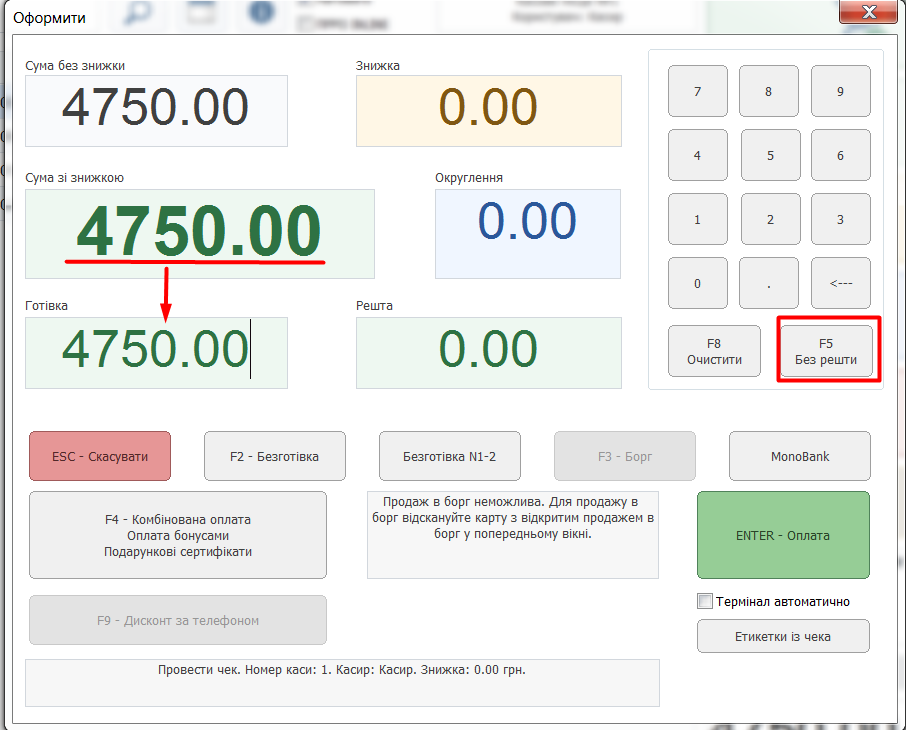Close the Оформити dialog window
Viewport: 906px width, 730px height.
pyautogui.click(x=868, y=12)
